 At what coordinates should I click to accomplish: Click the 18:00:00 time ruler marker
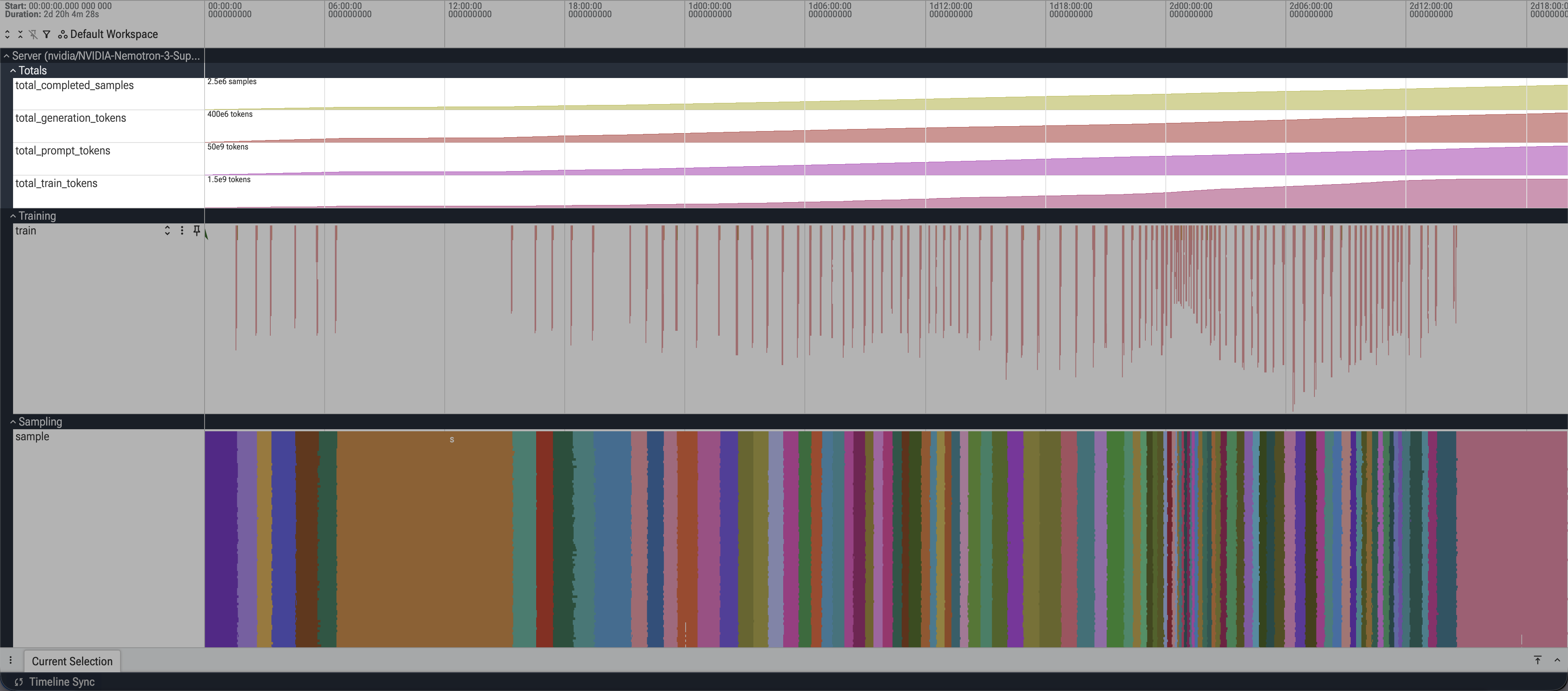[590, 10]
